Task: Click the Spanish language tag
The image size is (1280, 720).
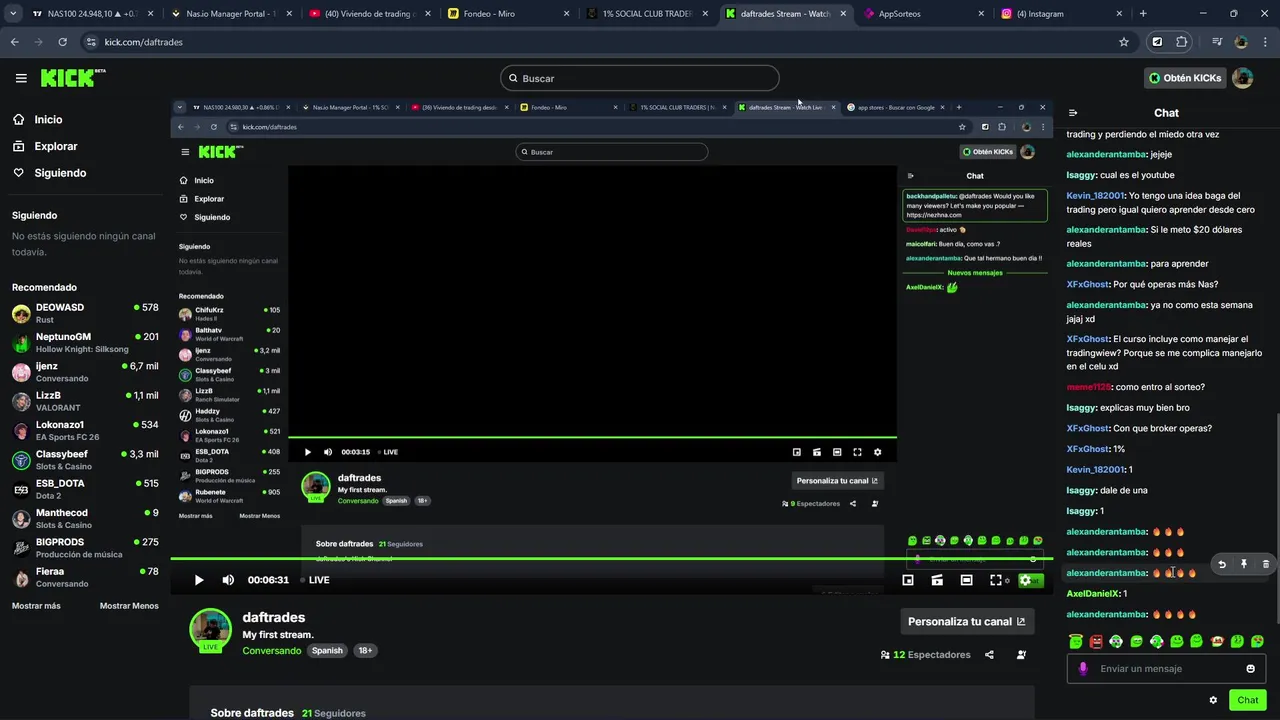Action: (327, 650)
